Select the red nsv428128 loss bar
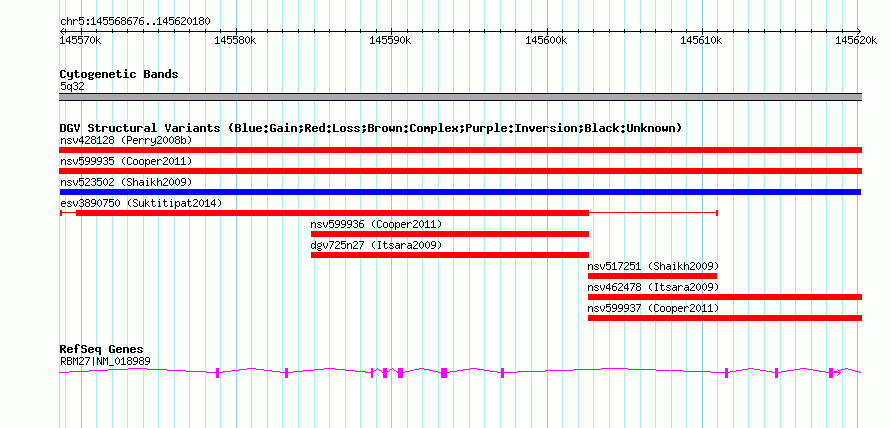This screenshot has height=428, width=890. coord(460,150)
